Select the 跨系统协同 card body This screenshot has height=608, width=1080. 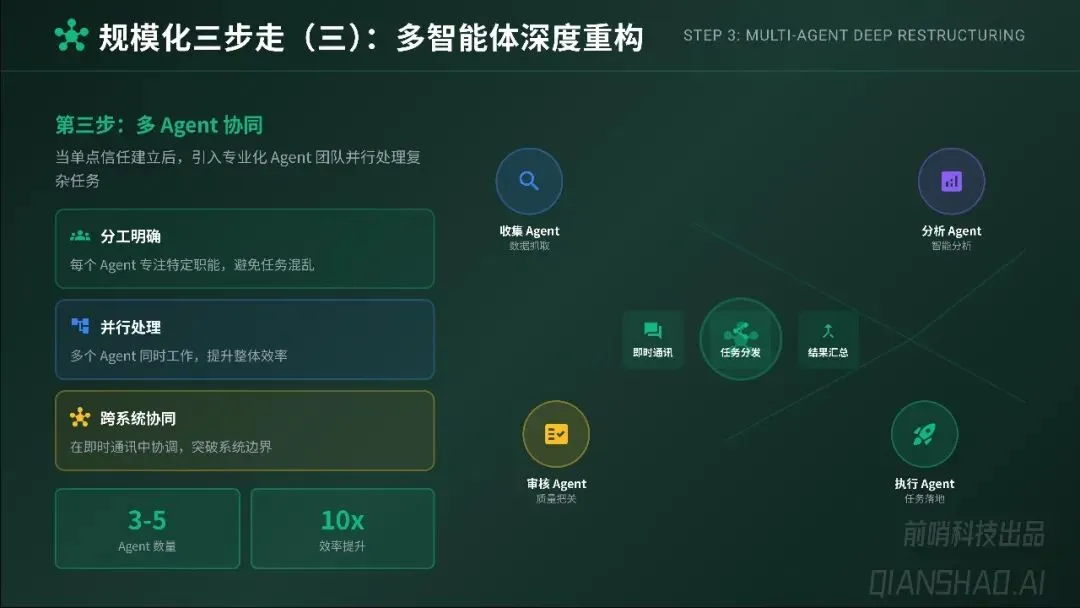pos(245,430)
